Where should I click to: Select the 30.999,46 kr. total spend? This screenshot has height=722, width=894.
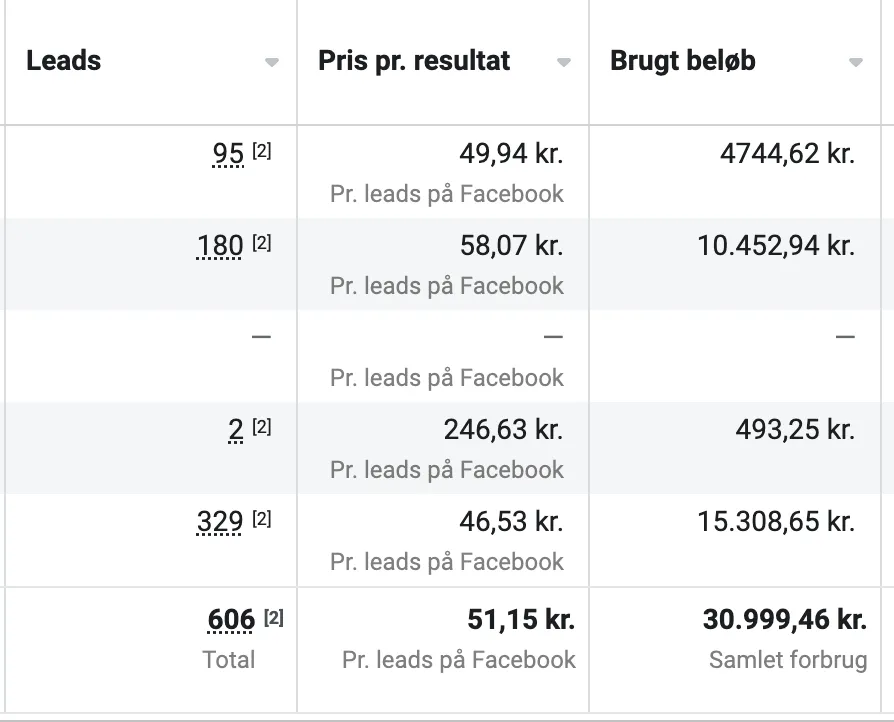[785, 620]
